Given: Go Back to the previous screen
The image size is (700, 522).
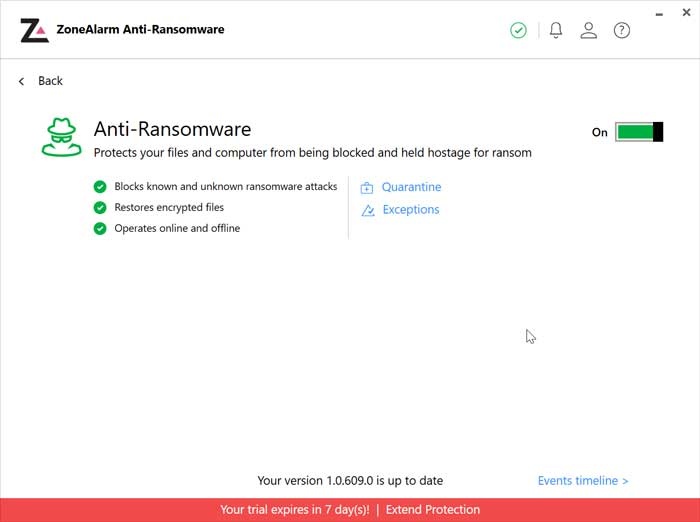Looking at the screenshot, I should point(50,81).
